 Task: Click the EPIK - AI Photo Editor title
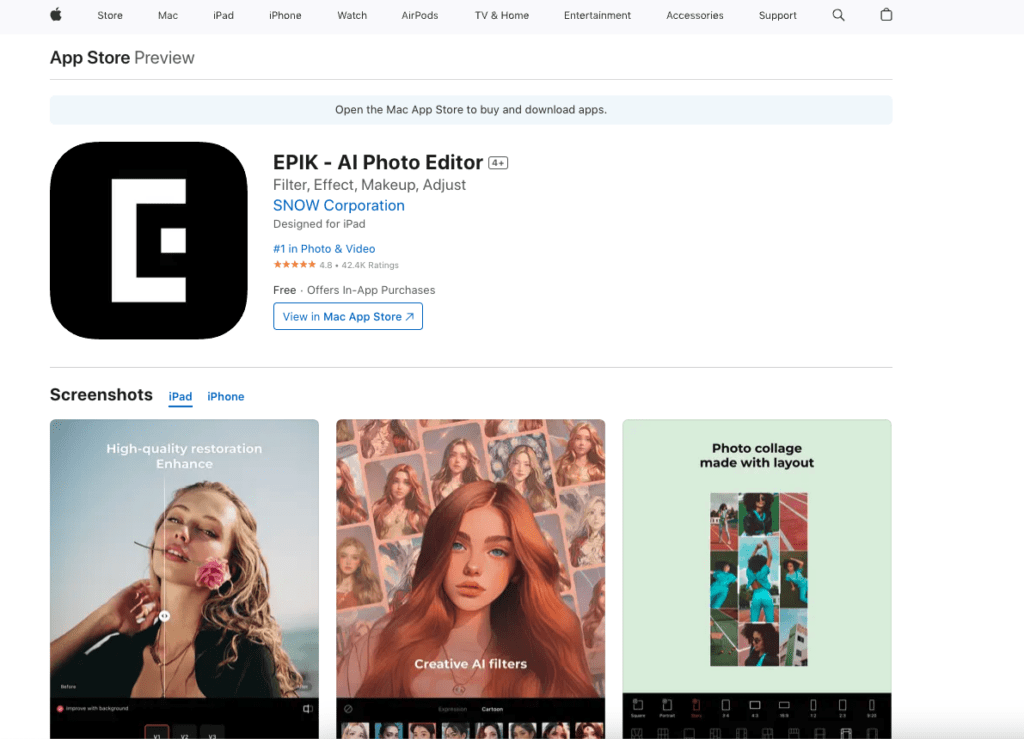378,162
